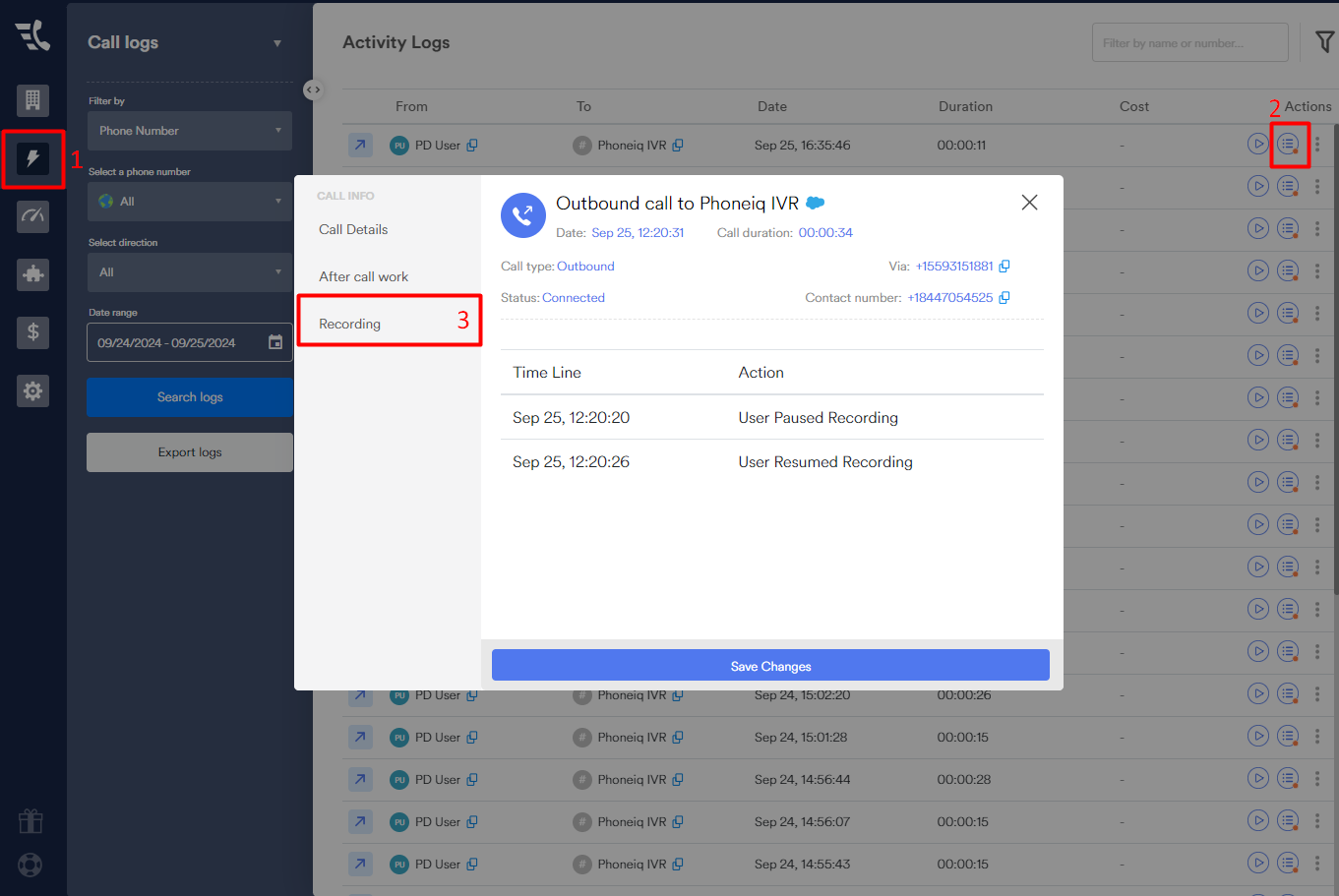Switch to the After call work tab
Viewport: 1339px width, 896px height.
(363, 276)
